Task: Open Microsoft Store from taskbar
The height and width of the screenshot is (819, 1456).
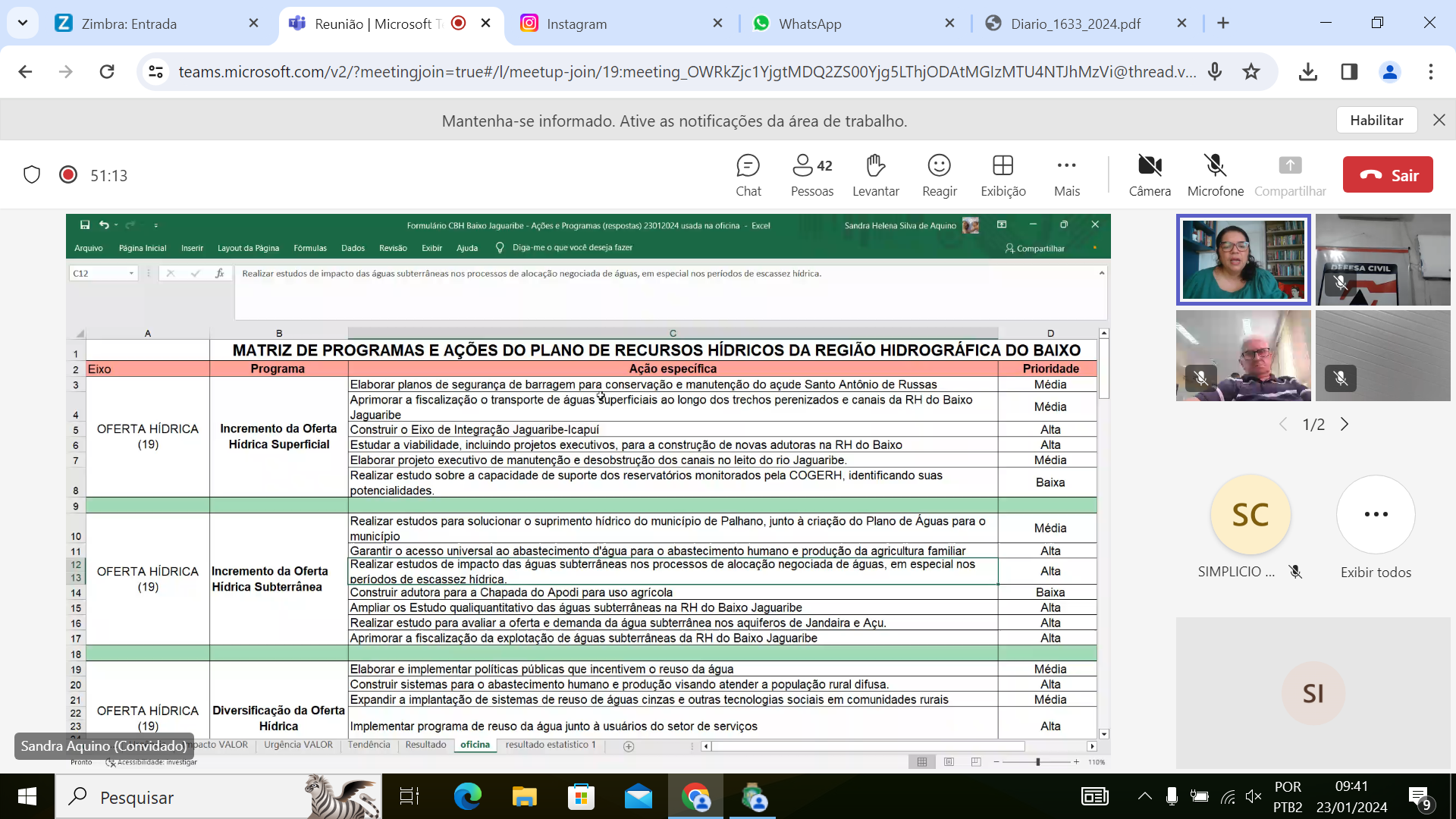Action: tap(581, 796)
